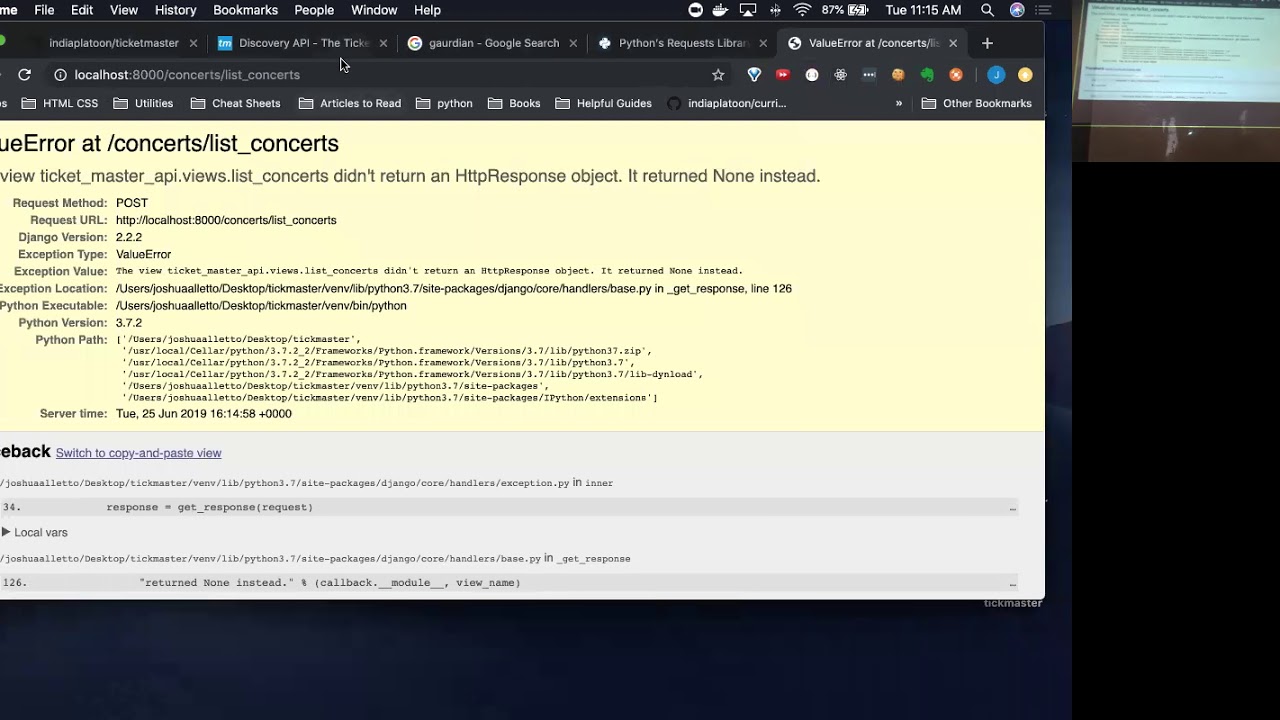
Task: Open the People menu
Action: 314,10
